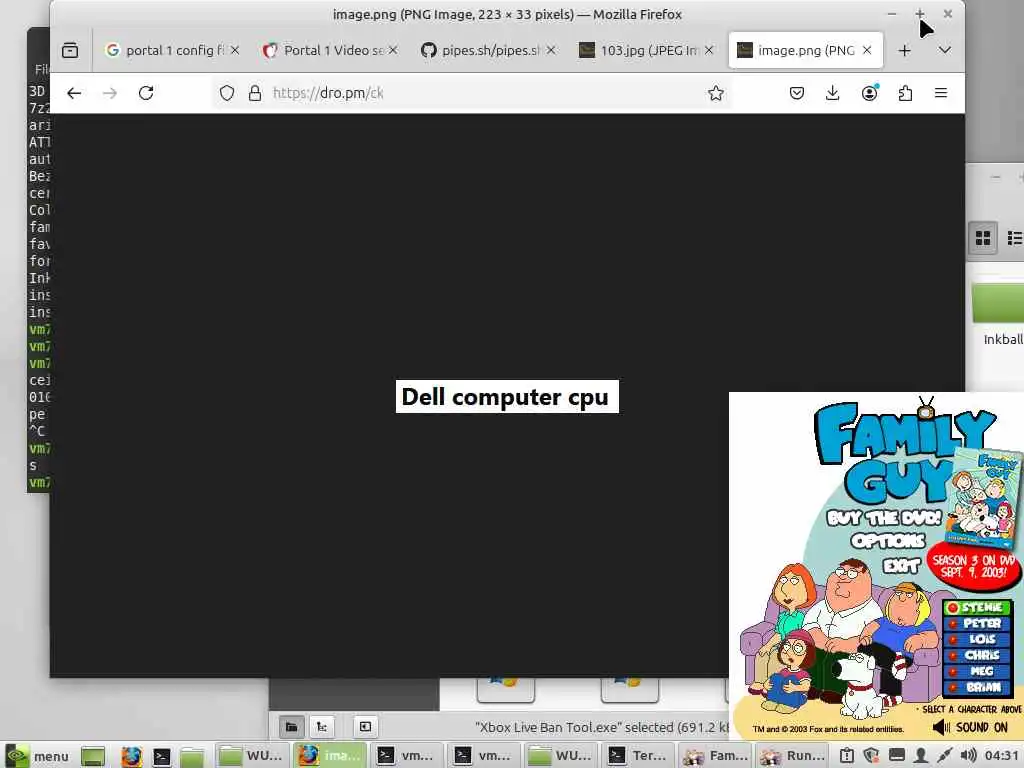
Task: Open tracking protection shield info
Action: tap(227, 93)
